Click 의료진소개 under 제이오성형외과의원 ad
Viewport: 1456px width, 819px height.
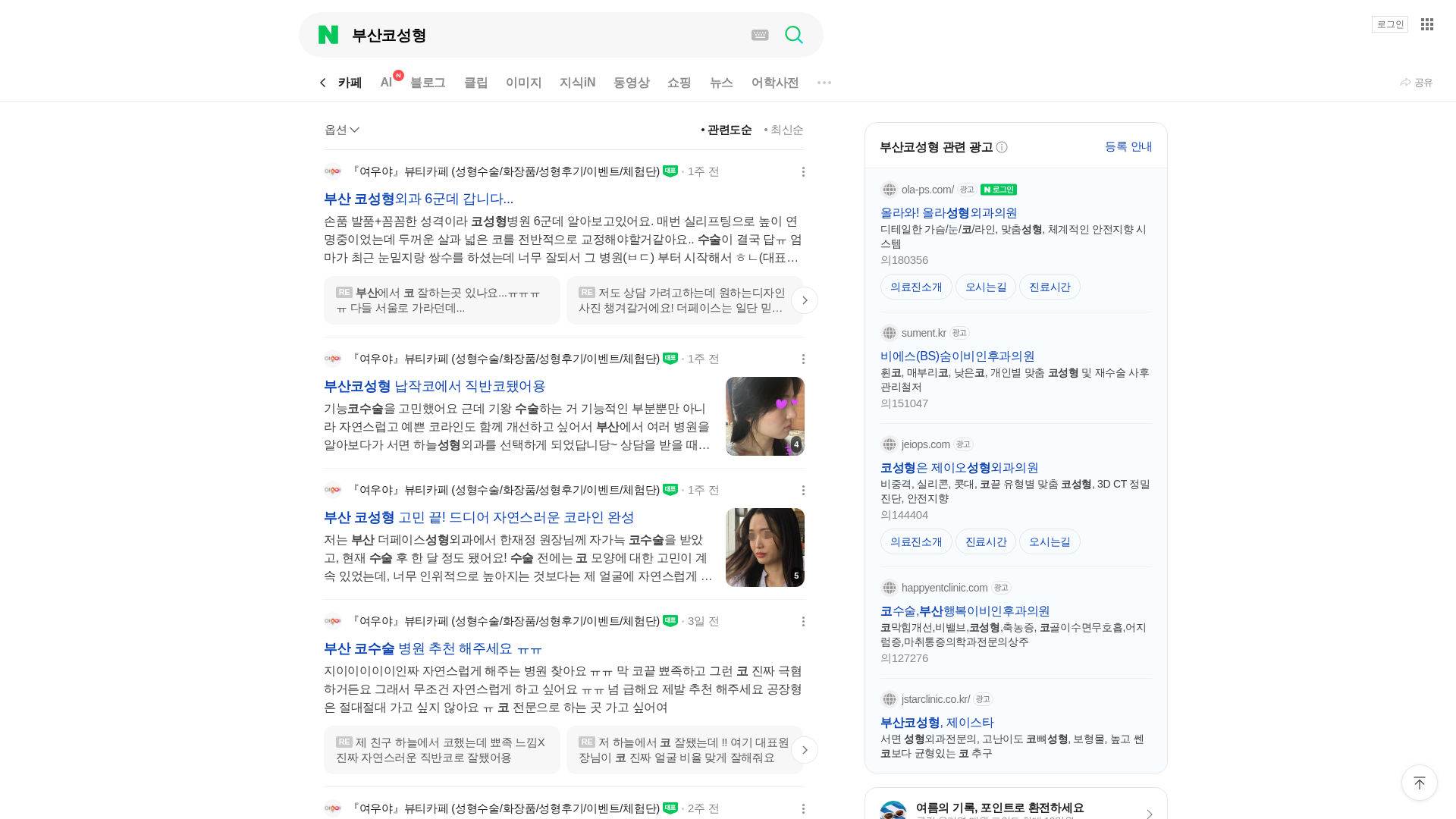coord(916,541)
